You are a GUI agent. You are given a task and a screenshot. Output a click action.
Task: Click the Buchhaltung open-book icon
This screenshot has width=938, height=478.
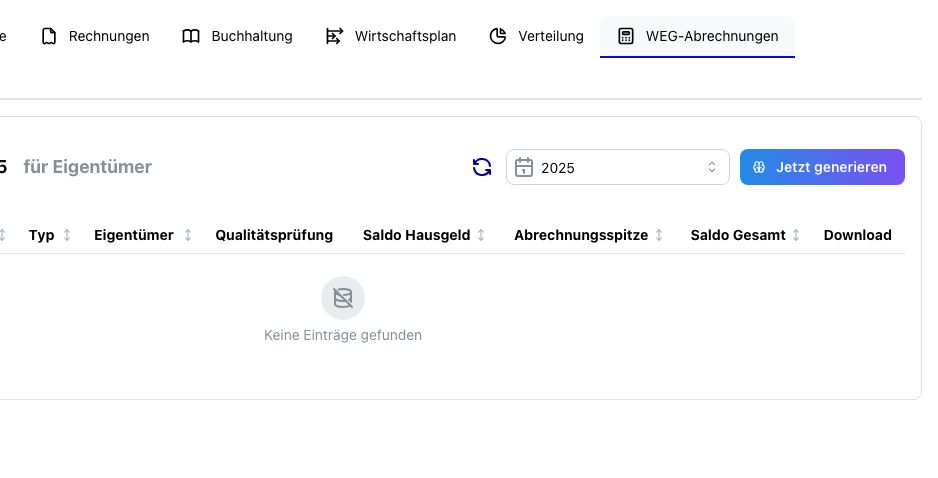tap(191, 36)
